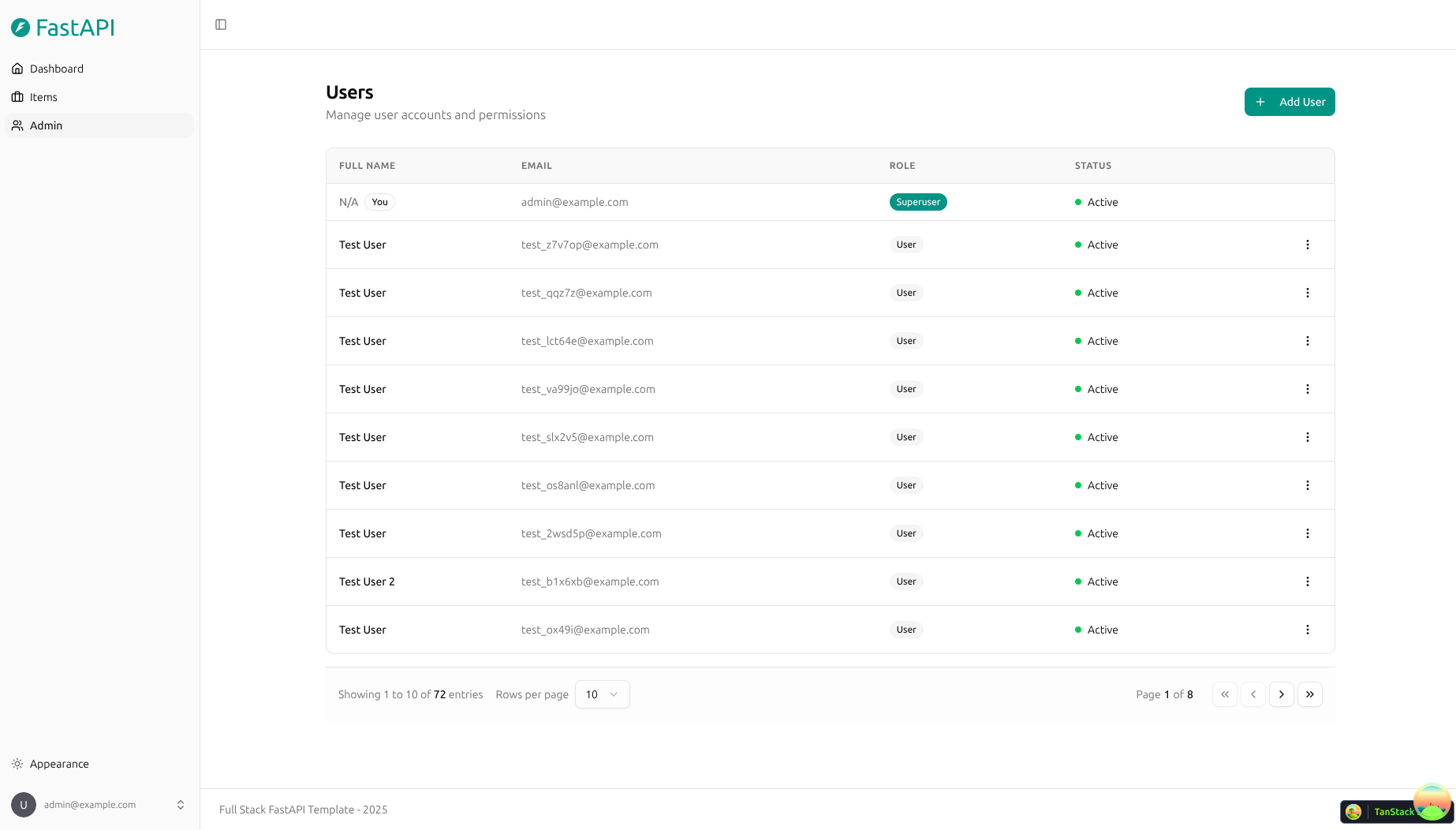
Task: Click the FastAPI logo icon
Action: [x=20, y=27]
